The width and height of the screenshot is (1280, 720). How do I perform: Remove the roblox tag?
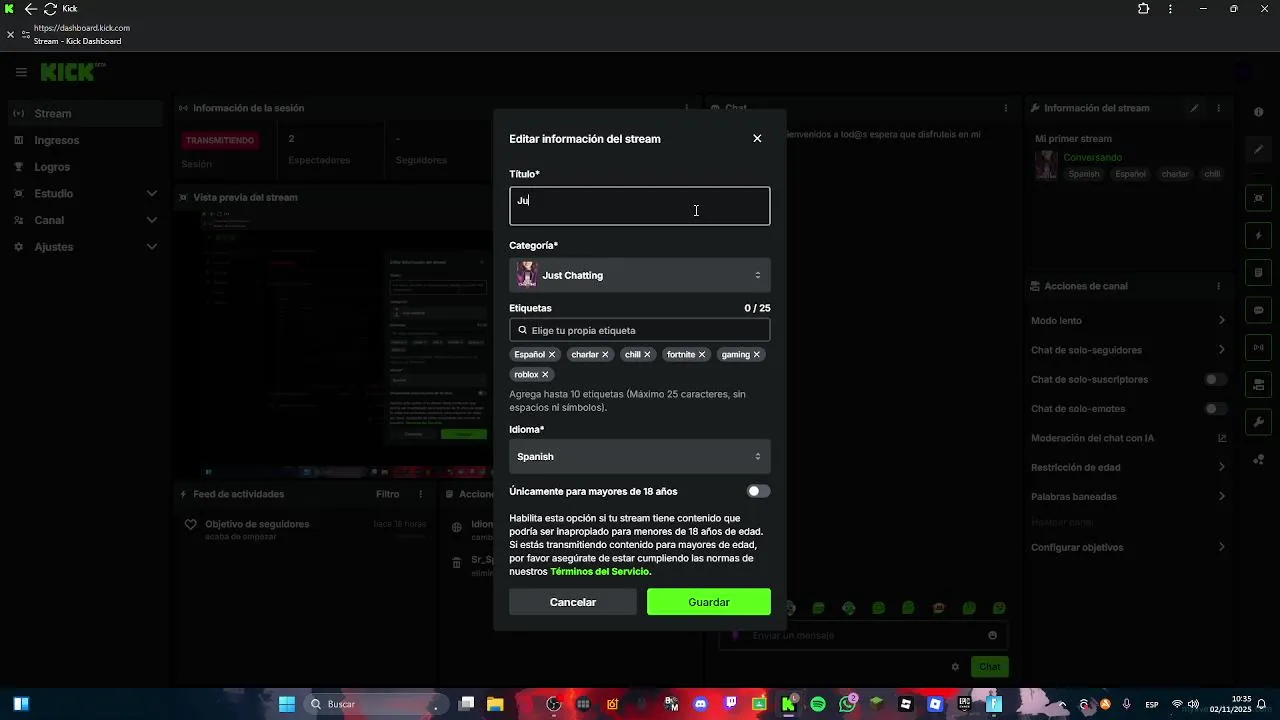point(545,375)
